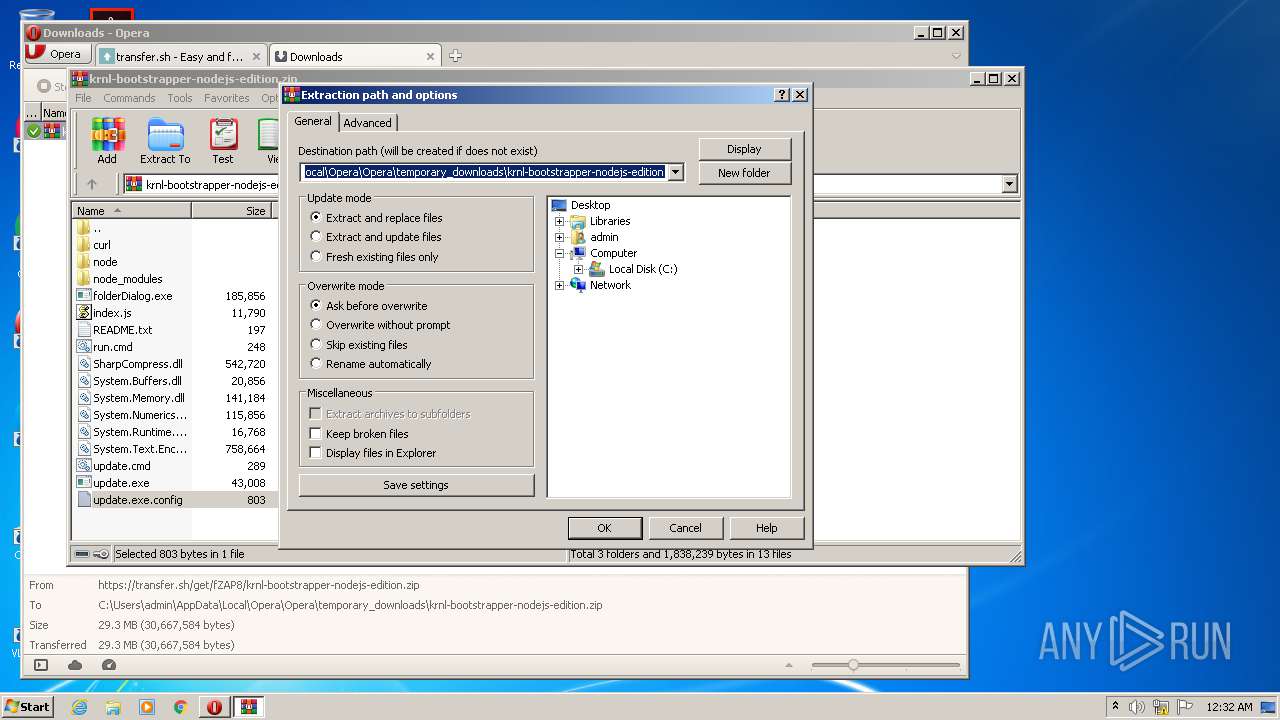This screenshot has height=720, width=1280.
Task: Open the Destination path dropdown arrow
Action: (x=676, y=172)
